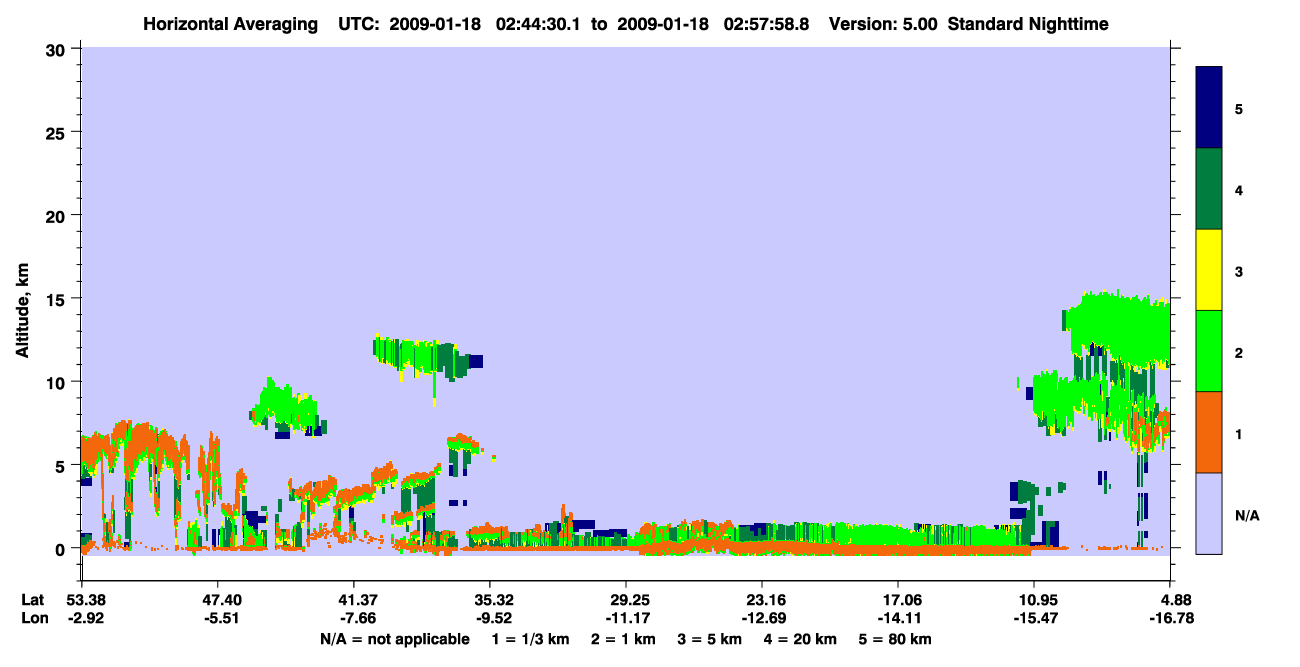Viewport: 1300px width, 667px height.
Task: Click the y-axis tick label 15
Action: click(x=58, y=298)
